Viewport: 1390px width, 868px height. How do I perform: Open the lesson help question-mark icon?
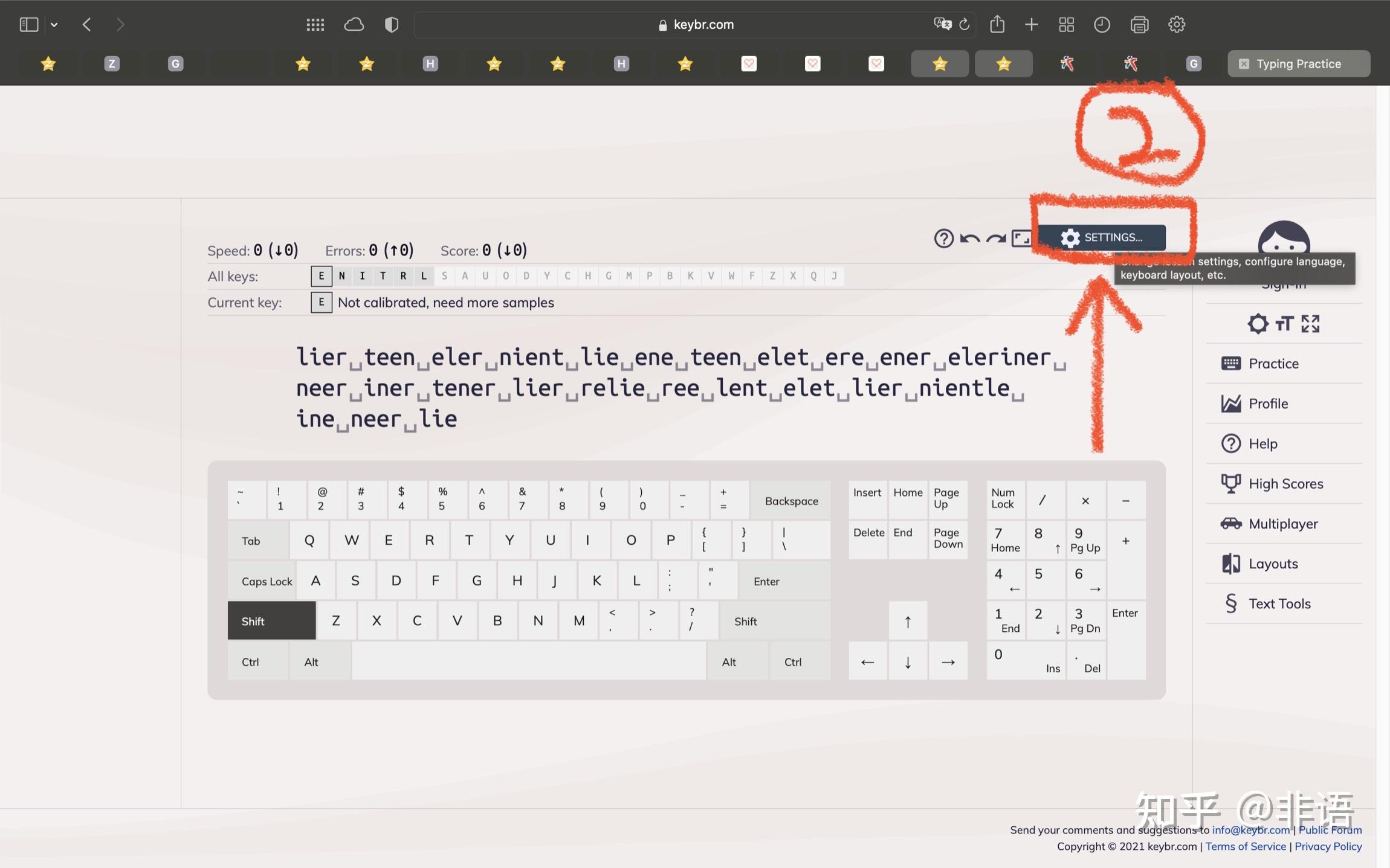pos(943,239)
